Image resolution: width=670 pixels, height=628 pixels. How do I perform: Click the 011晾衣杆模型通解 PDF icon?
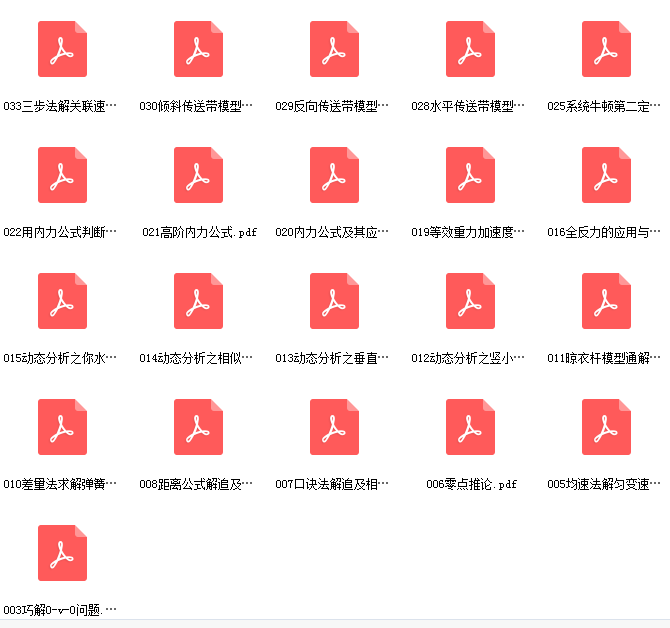606,301
